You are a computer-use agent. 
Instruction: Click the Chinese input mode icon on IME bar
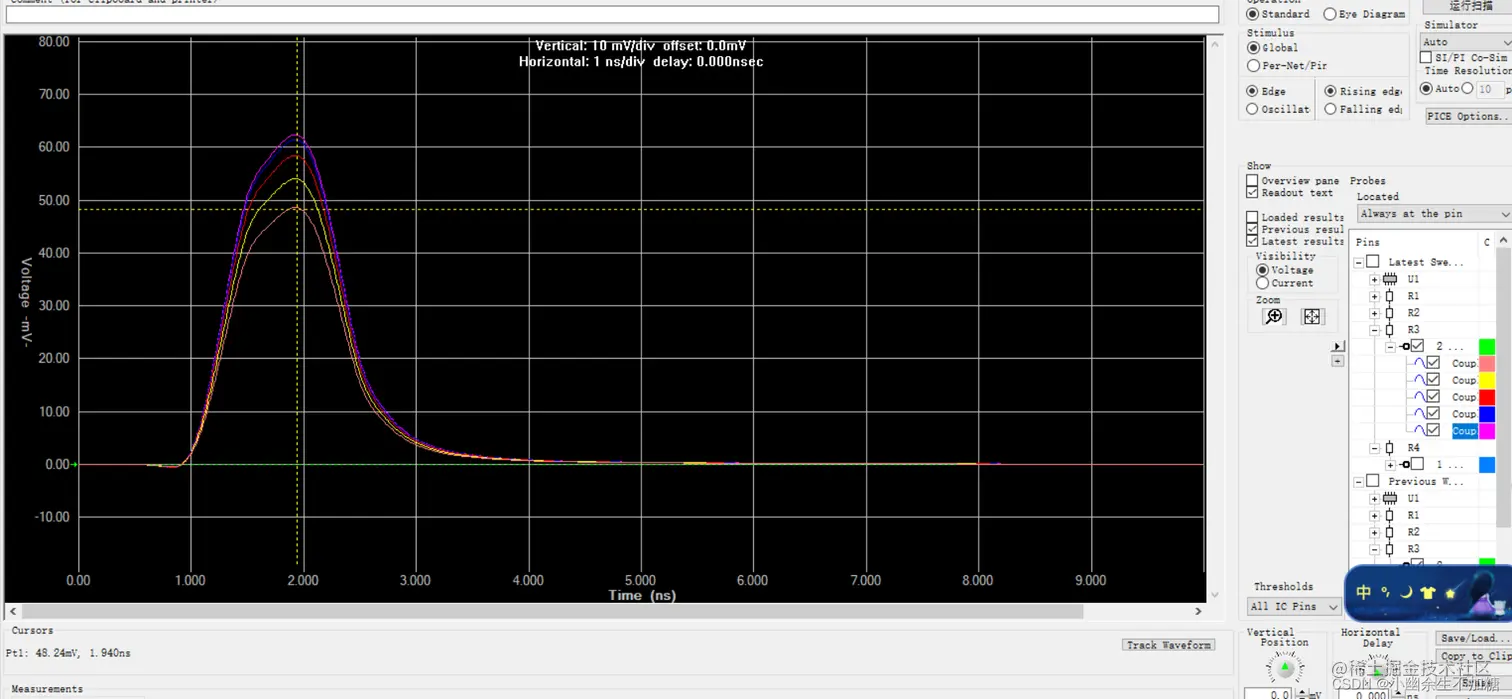pyautogui.click(x=1363, y=592)
